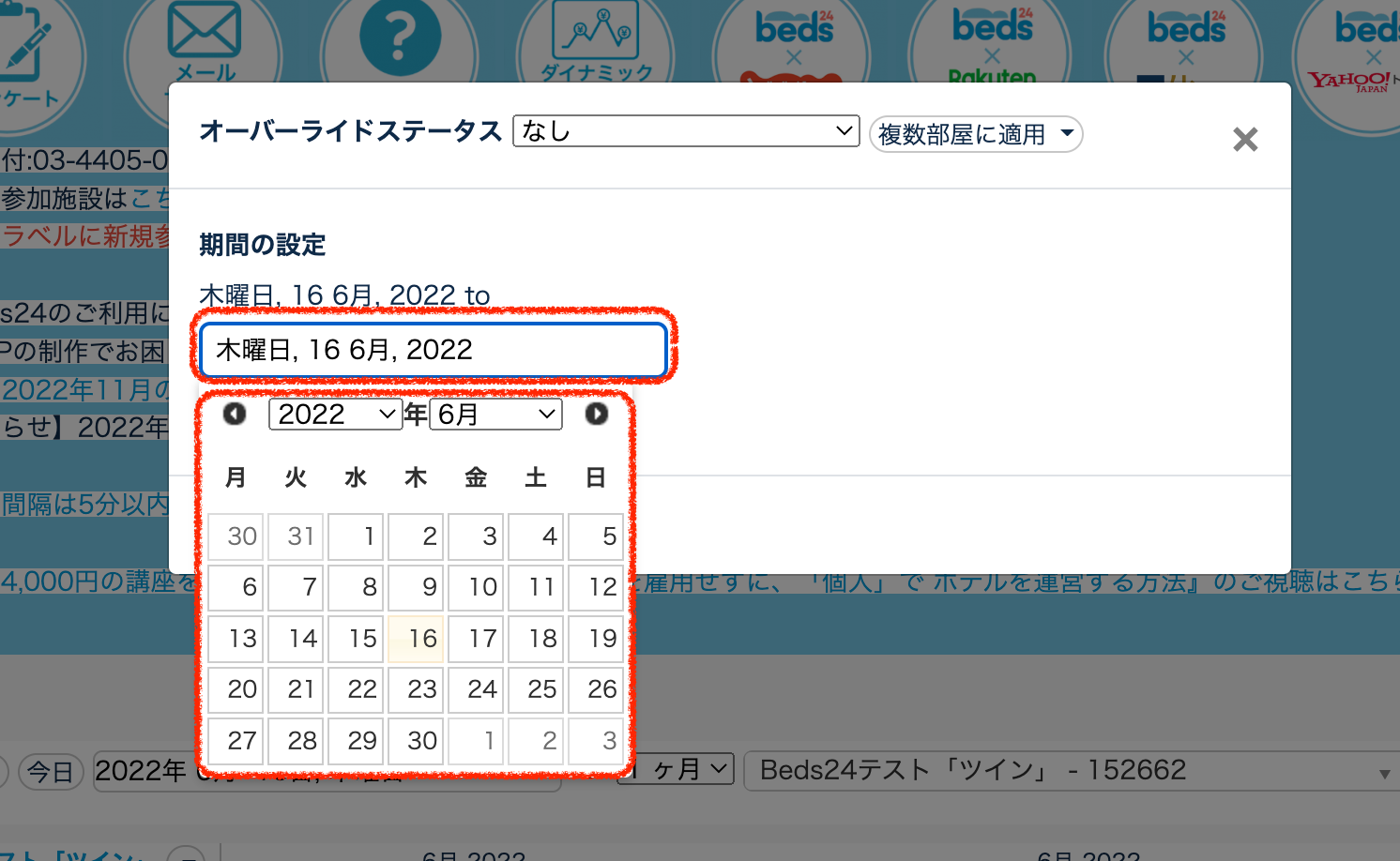Image resolution: width=1400 pixels, height=861 pixels.
Task: Open the Beds24テスト「ツイン」room selector
Action: click(x=1070, y=771)
